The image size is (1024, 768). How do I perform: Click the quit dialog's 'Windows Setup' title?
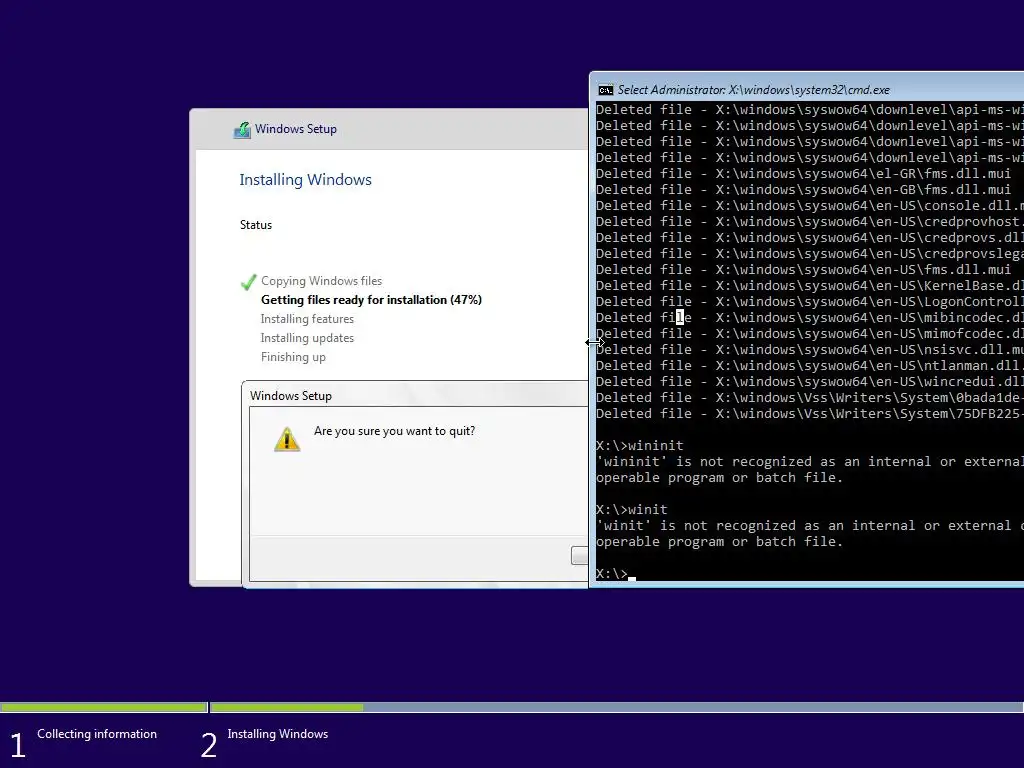[291, 396]
